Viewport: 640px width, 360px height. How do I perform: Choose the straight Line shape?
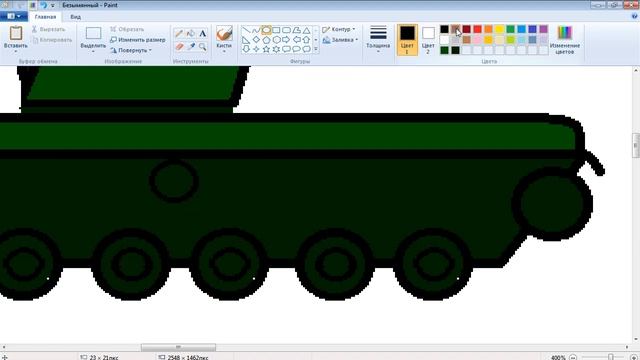click(x=246, y=30)
